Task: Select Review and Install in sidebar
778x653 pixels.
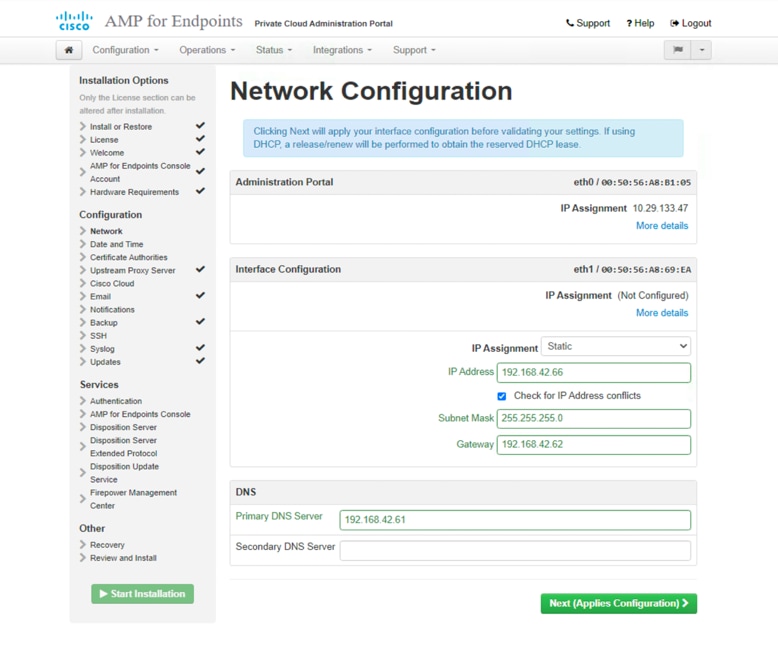Action: click(123, 558)
